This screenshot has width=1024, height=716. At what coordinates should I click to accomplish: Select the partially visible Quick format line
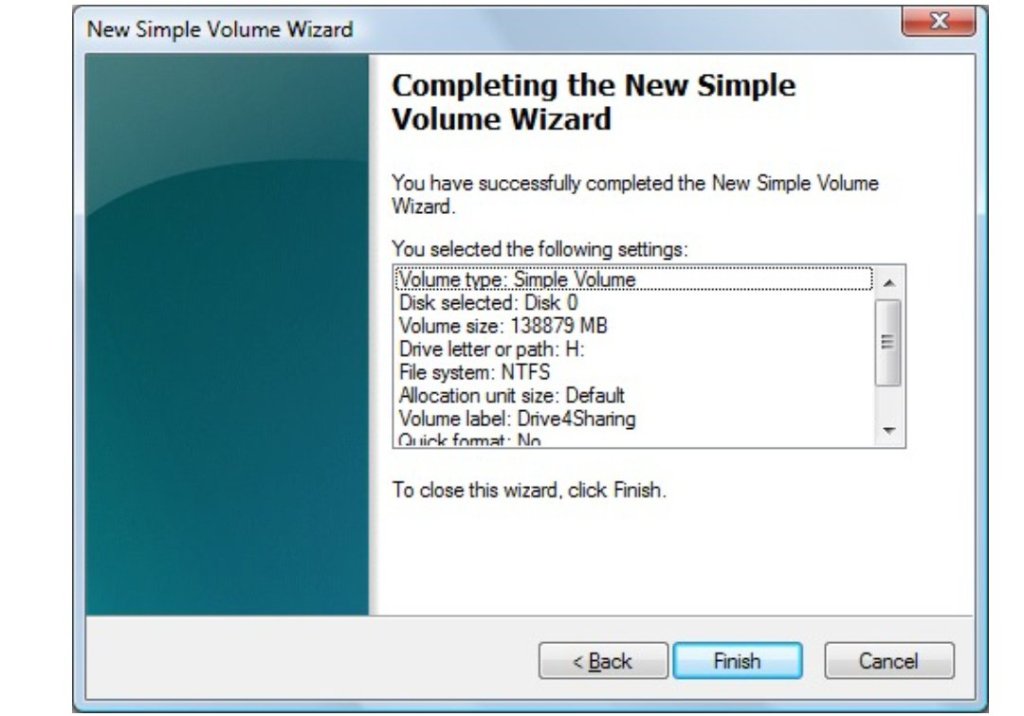634,439
